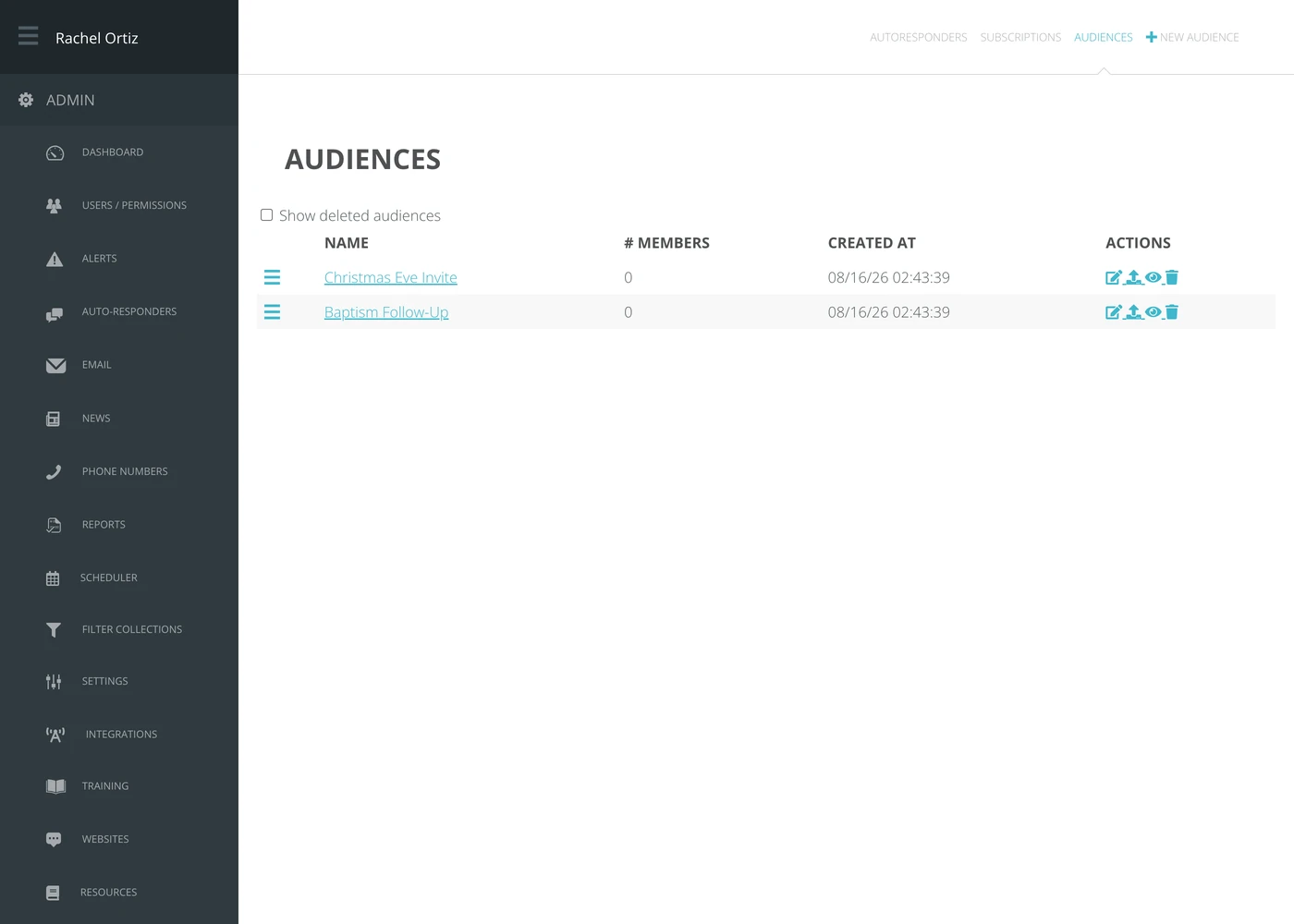Create a New Audience
Screen dimensions: 1294x924
(x=1192, y=38)
